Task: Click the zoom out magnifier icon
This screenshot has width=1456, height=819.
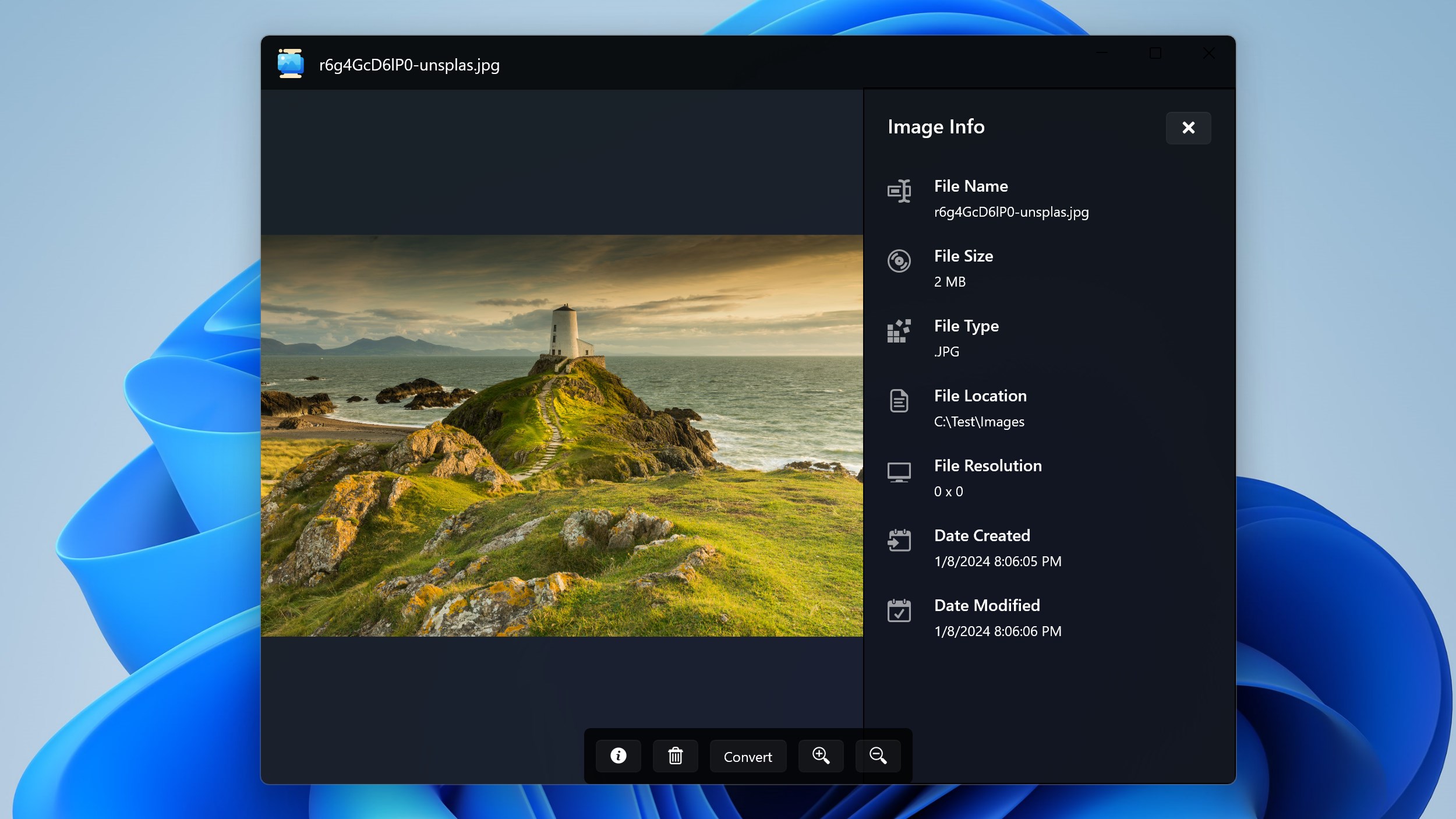Action: click(x=878, y=756)
